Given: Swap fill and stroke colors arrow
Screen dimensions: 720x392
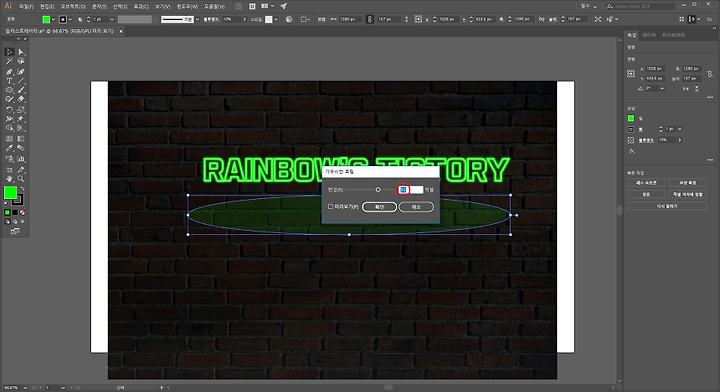Looking at the screenshot, I should [x=22, y=189].
